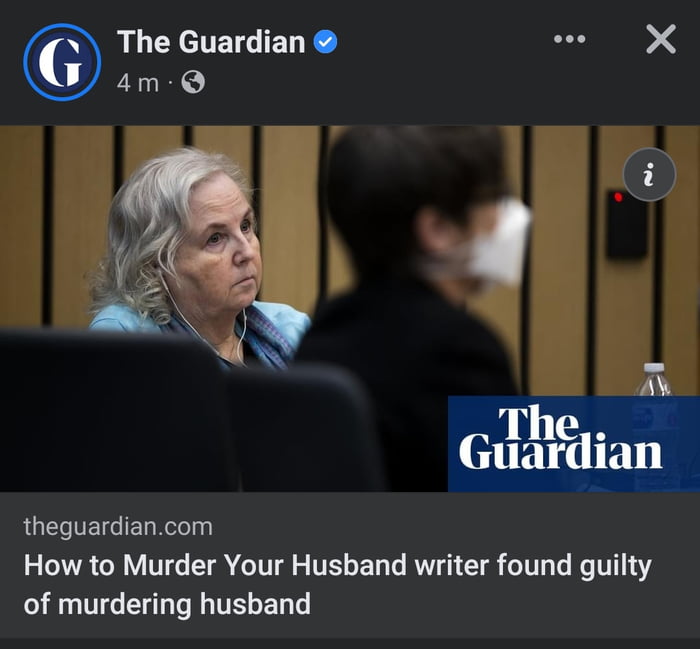
Task: Click the water bottle in the photo
Action: pos(654,380)
